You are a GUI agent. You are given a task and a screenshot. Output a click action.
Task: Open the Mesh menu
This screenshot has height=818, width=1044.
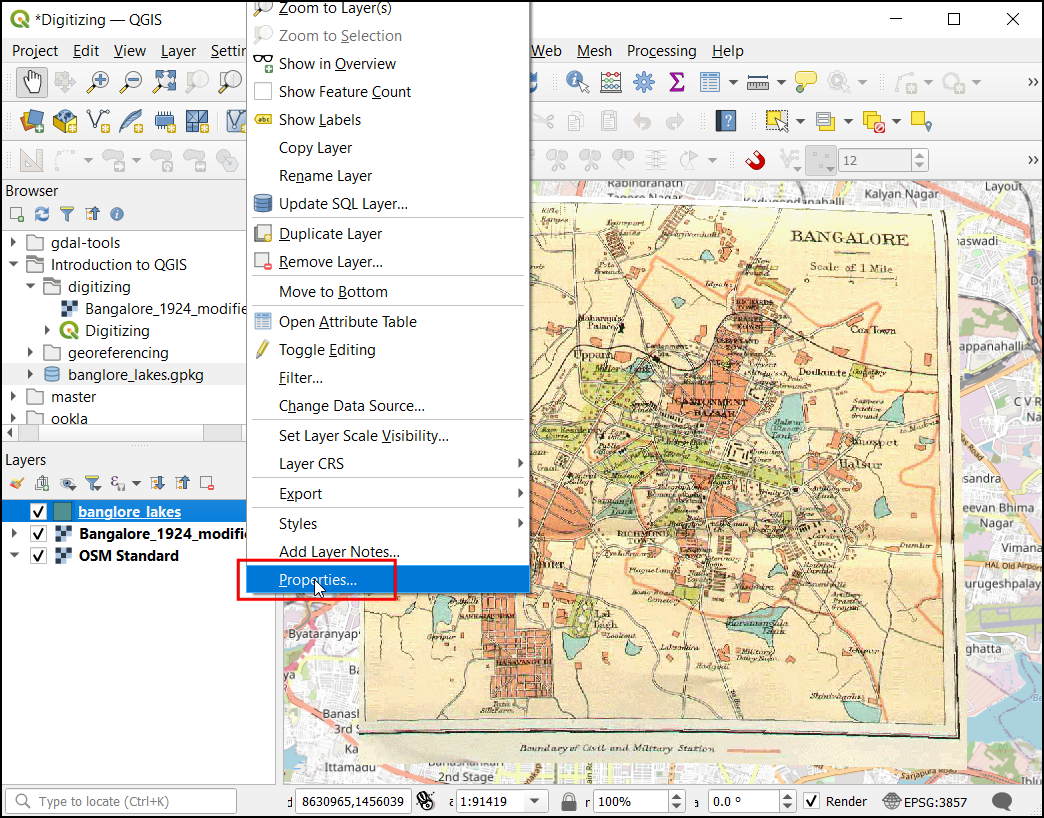tap(594, 51)
